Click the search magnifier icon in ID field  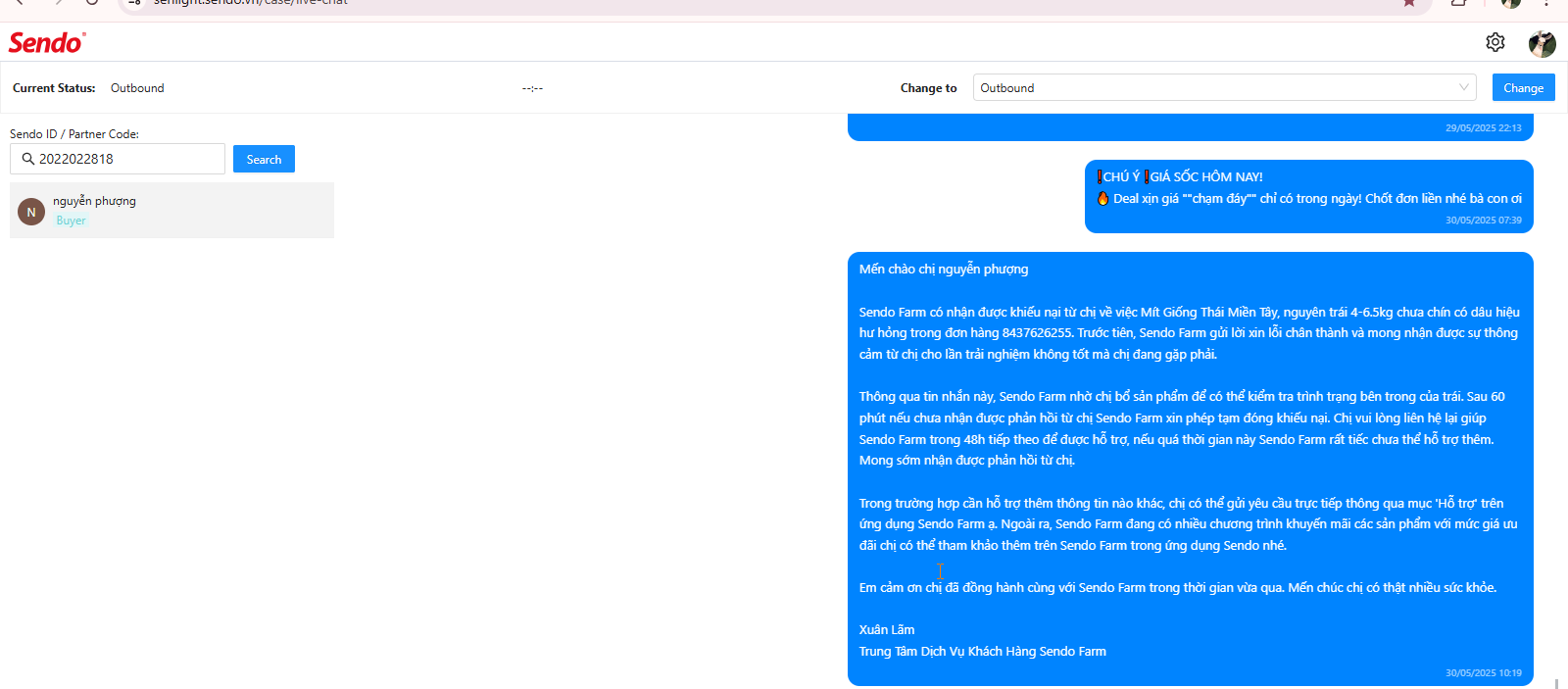[28, 159]
